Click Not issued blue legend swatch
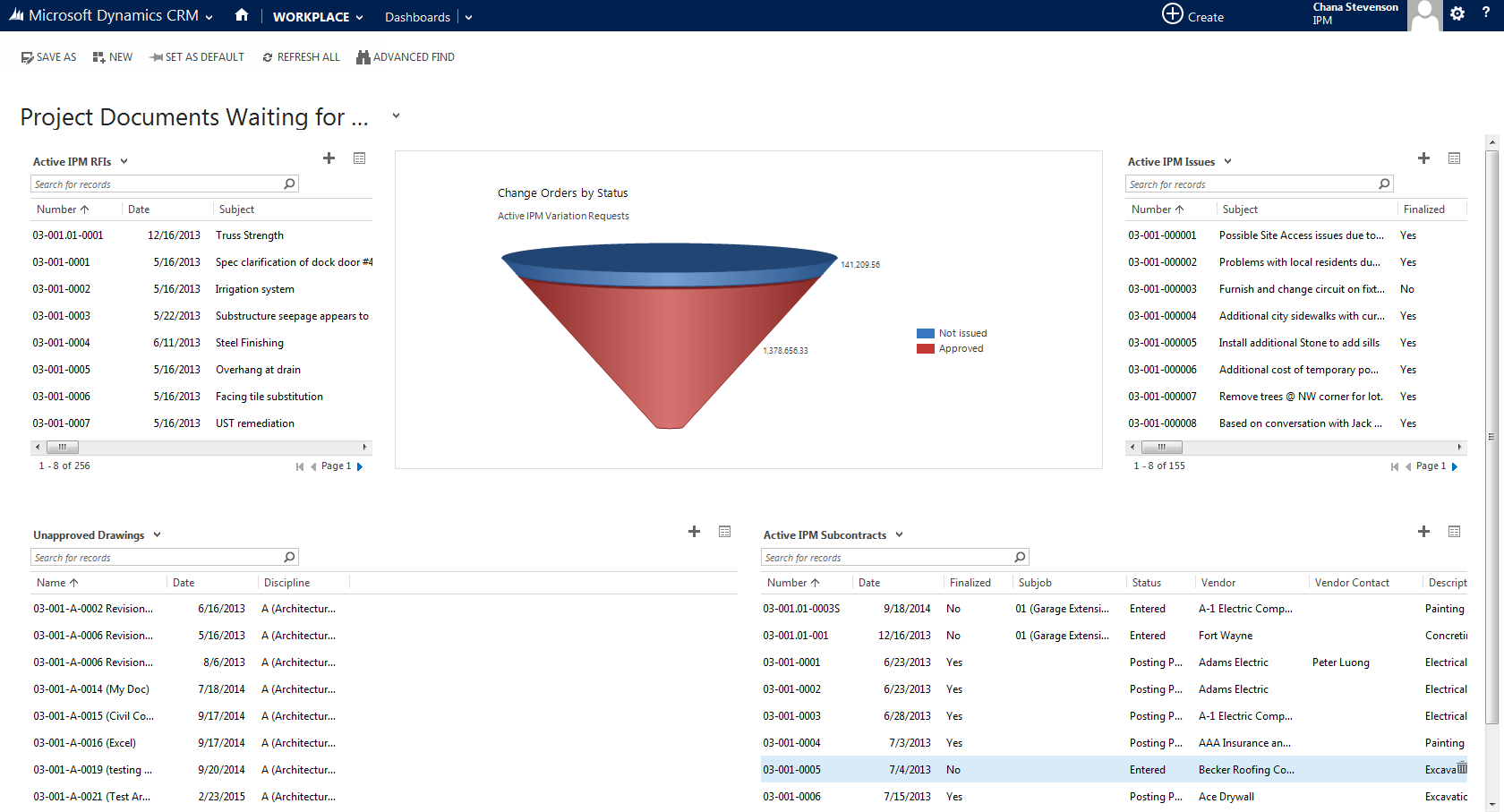 [x=926, y=333]
